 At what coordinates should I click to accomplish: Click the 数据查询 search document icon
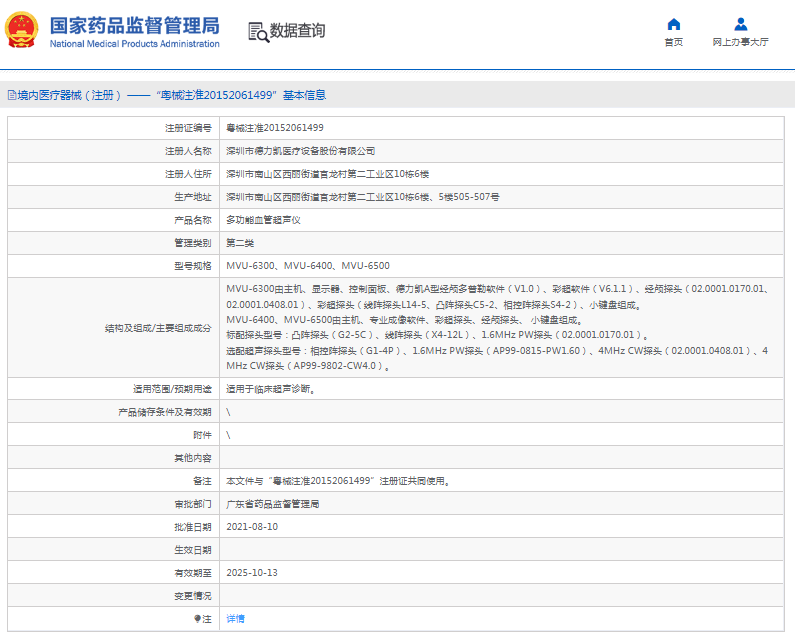click(x=259, y=32)
